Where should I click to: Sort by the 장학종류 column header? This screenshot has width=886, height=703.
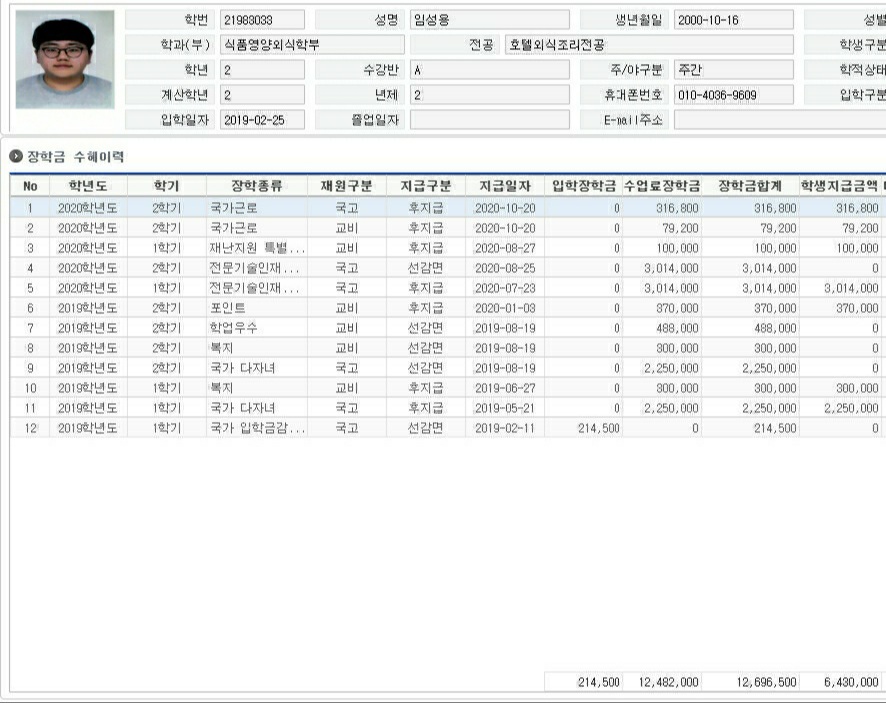pos(257,186)
